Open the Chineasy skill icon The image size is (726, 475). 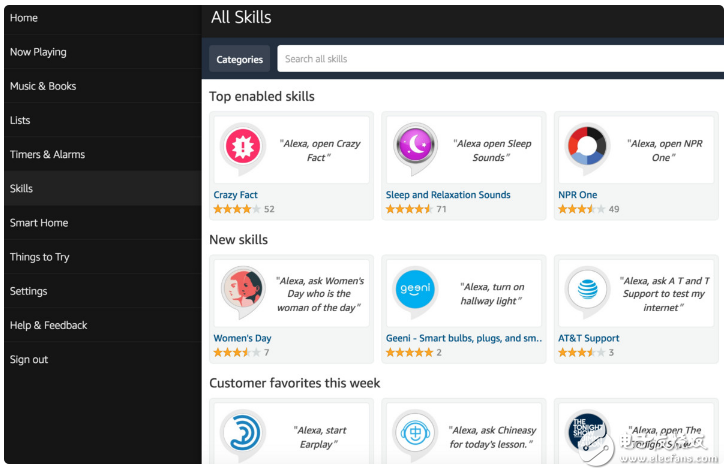[415, 434]
